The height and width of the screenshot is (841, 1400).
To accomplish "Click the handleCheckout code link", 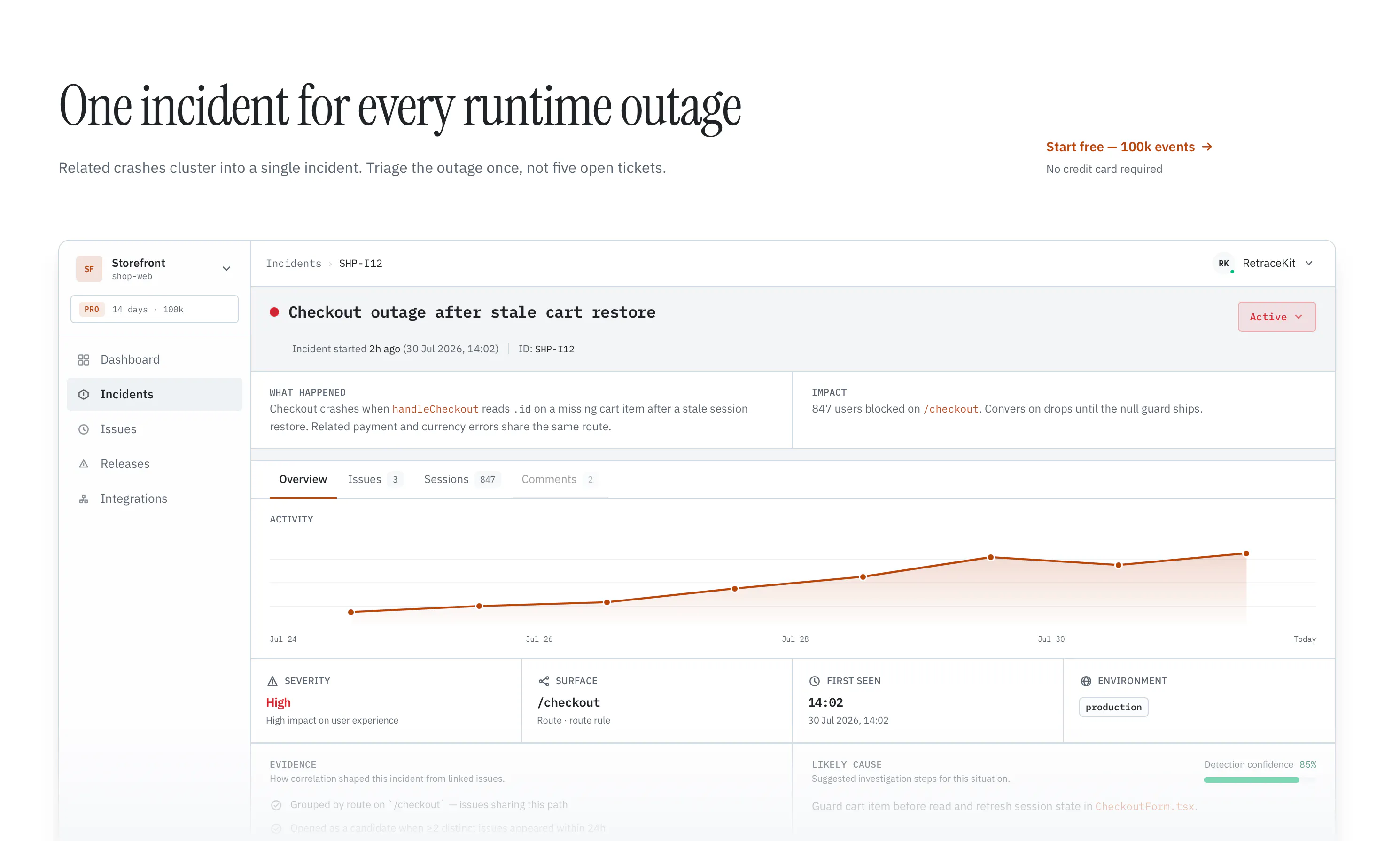I will 435,409.
